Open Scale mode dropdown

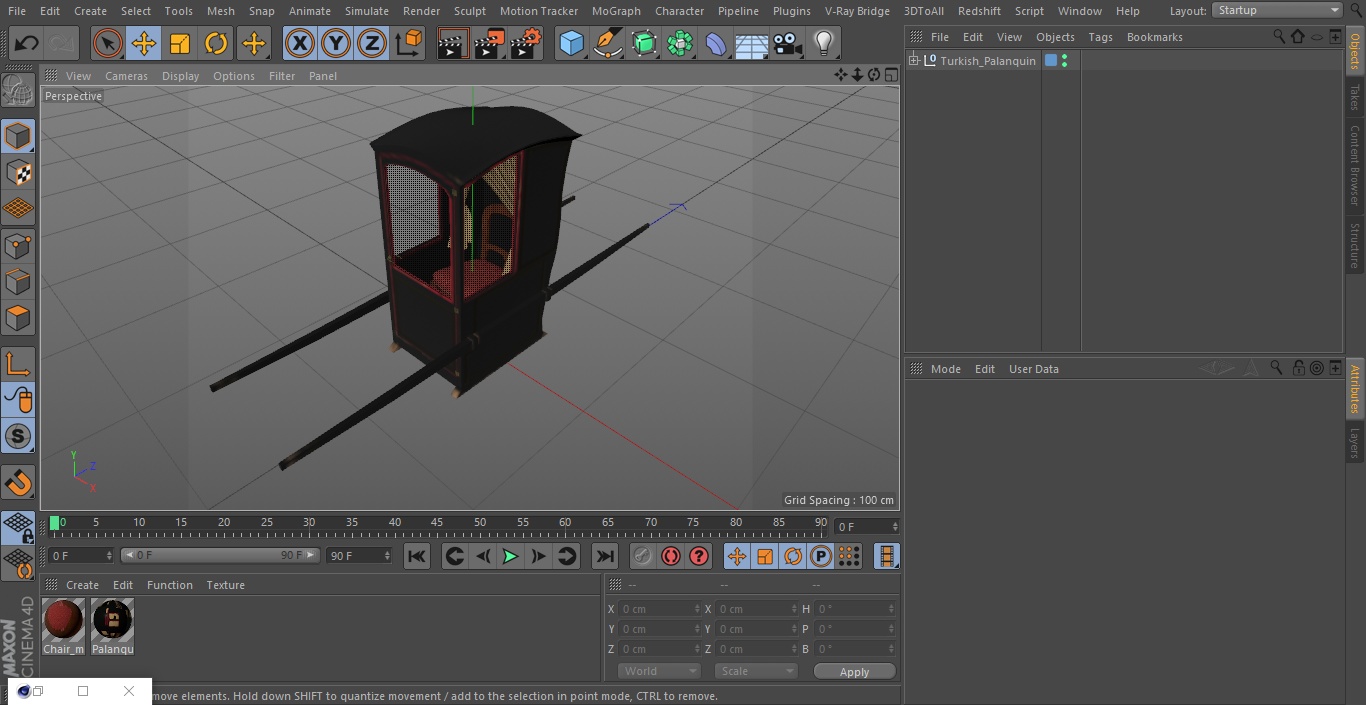(x=756, y=671)
